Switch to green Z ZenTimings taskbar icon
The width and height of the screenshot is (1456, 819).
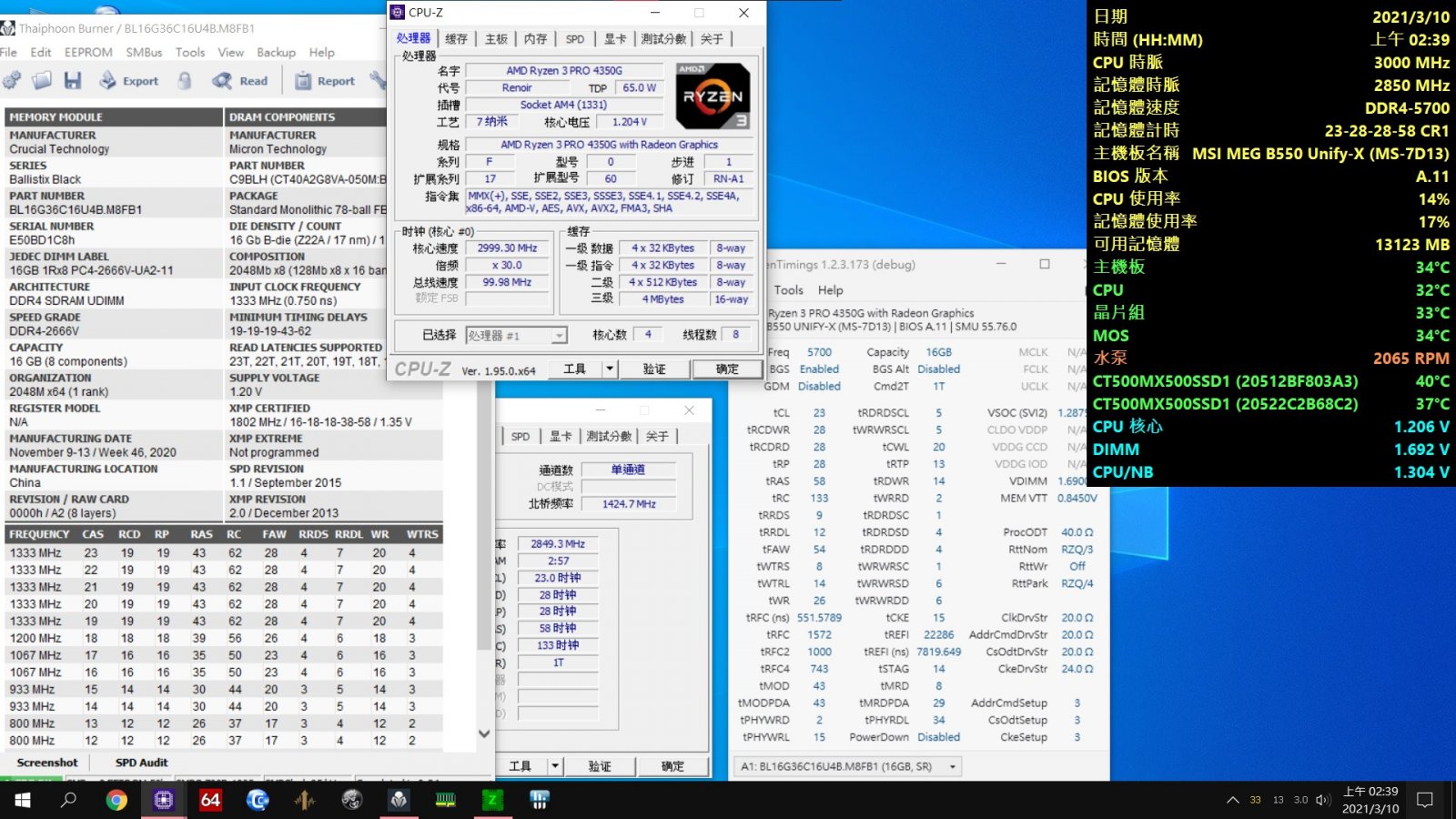pos(492,800)
